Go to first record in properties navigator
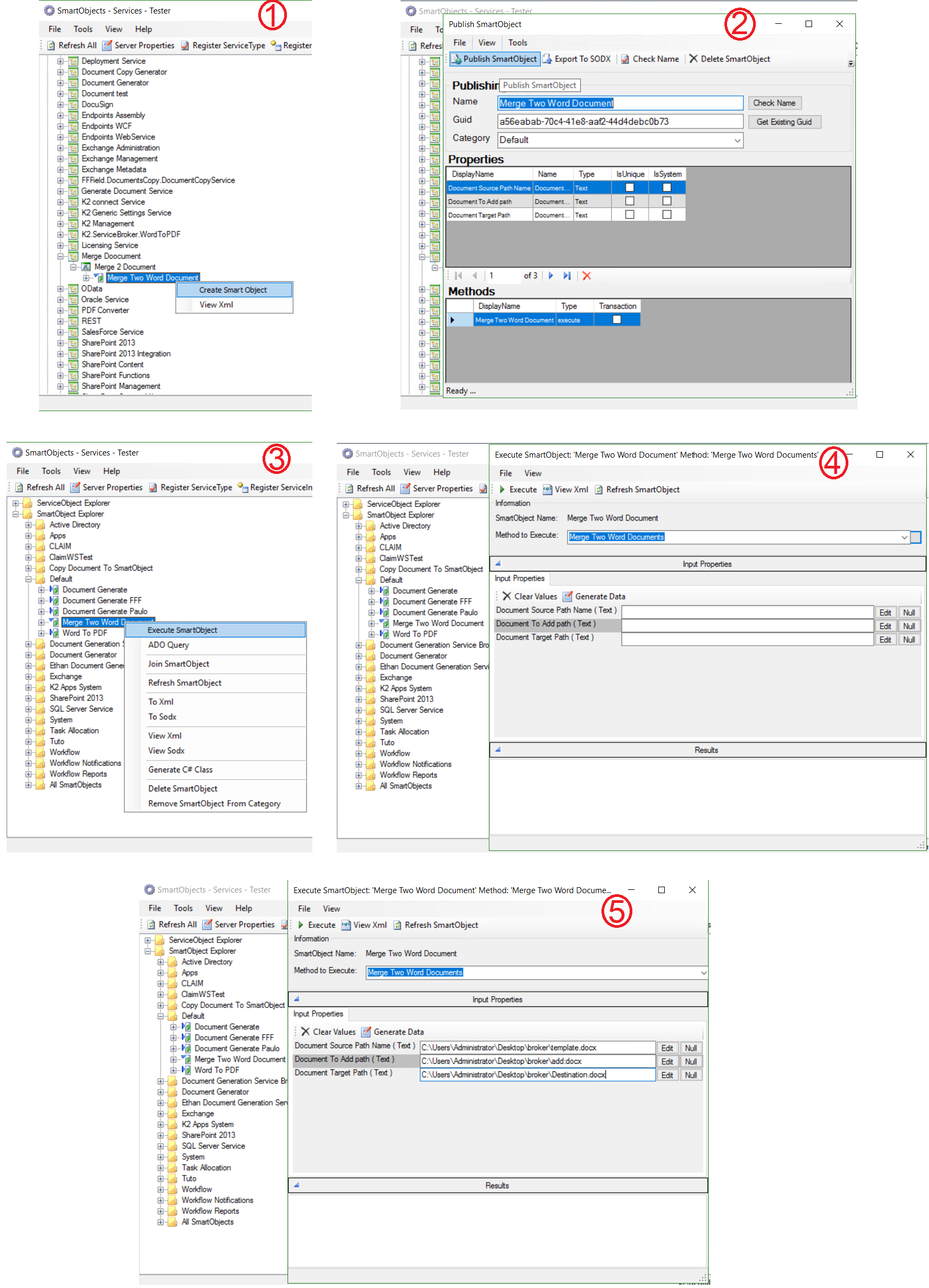 (x=459, y=276)
